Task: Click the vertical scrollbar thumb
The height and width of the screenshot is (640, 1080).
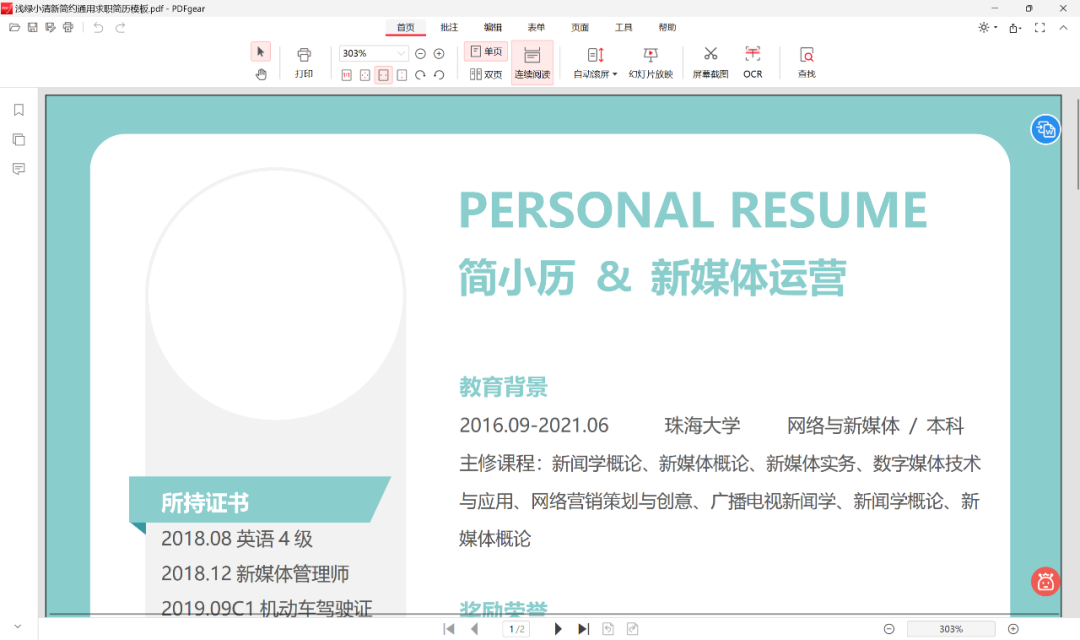Action: (x=1077, y=145)
